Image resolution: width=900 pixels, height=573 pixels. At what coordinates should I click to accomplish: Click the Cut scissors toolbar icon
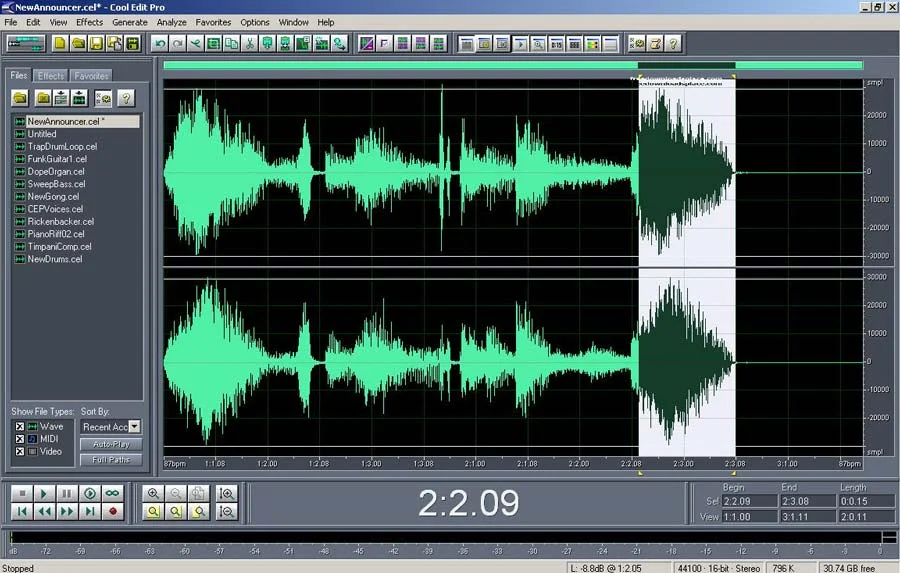[250, 44]
